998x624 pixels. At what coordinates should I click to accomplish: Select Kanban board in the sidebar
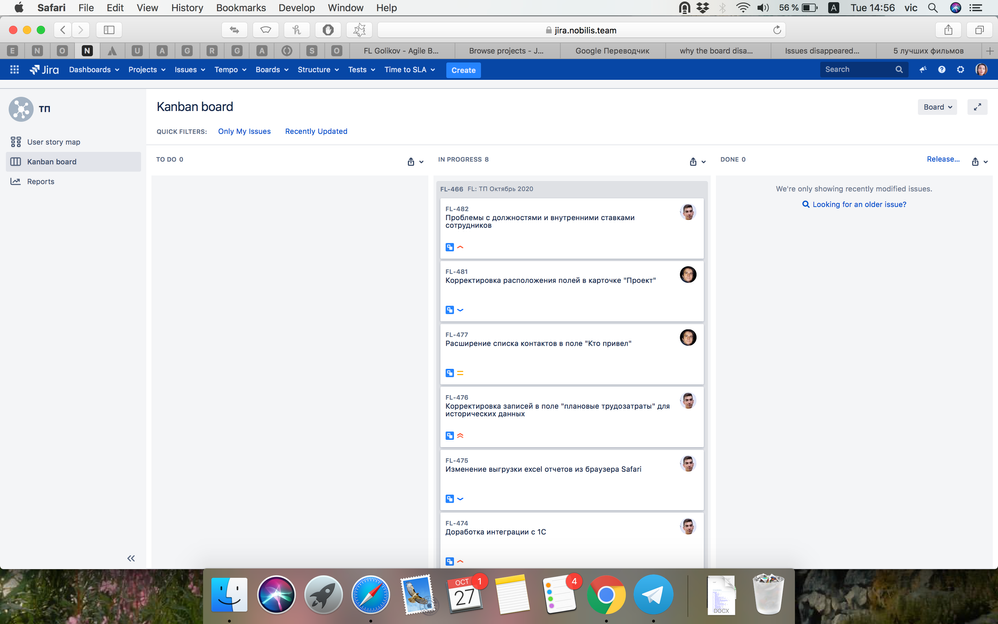[74, 162]
